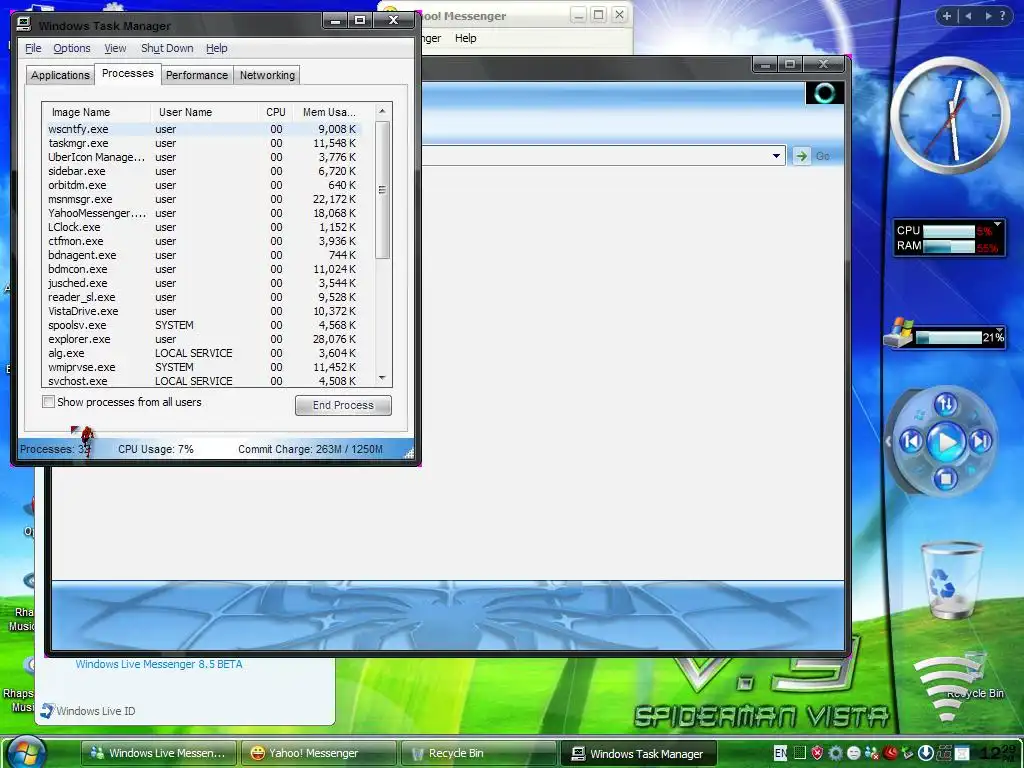This screenshot has height=768, width=1024.
Task: Select spoolsv.exe process row
Action: pyautogui.click(x=202, y=325)
